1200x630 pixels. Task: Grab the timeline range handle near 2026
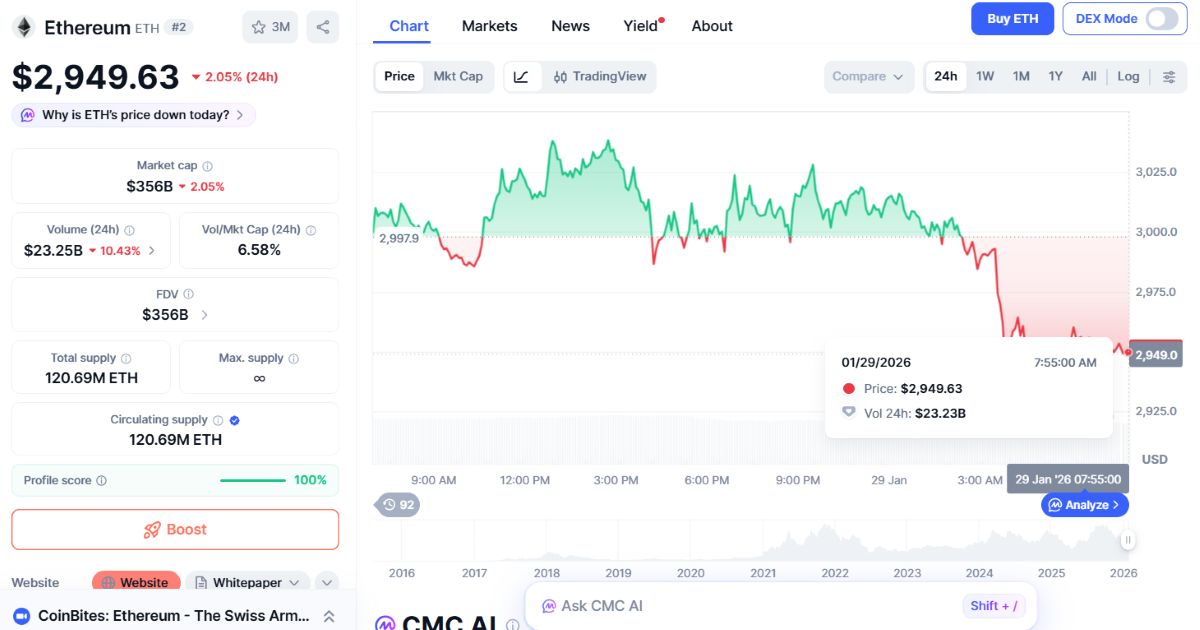coord(1128,541)
